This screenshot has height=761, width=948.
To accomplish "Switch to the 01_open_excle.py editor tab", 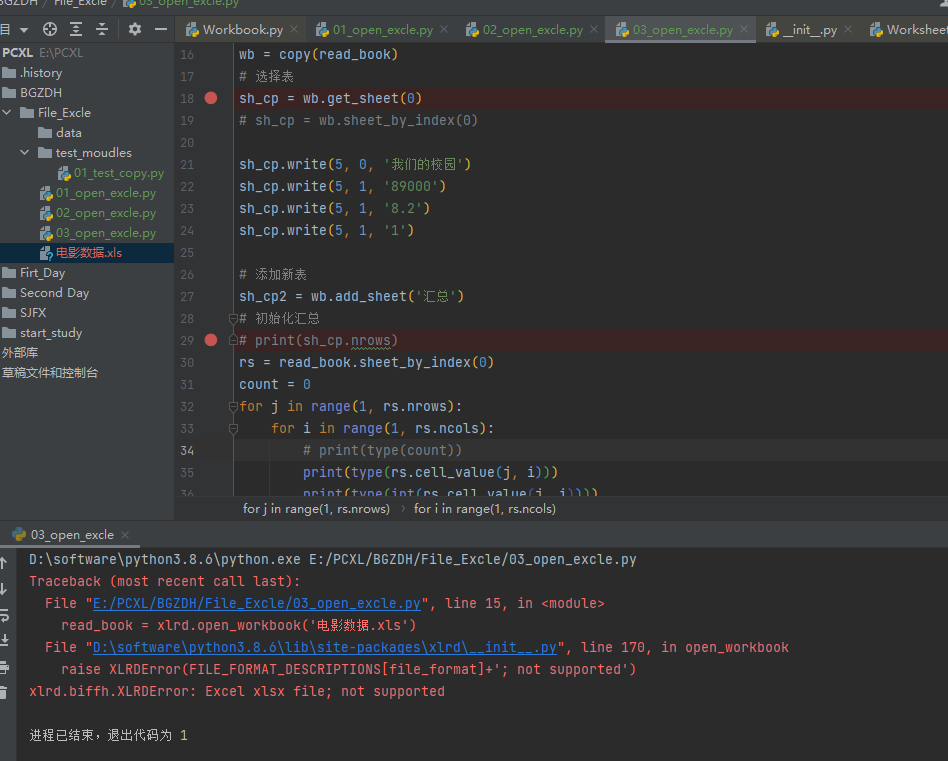I will tap(382, 30).
